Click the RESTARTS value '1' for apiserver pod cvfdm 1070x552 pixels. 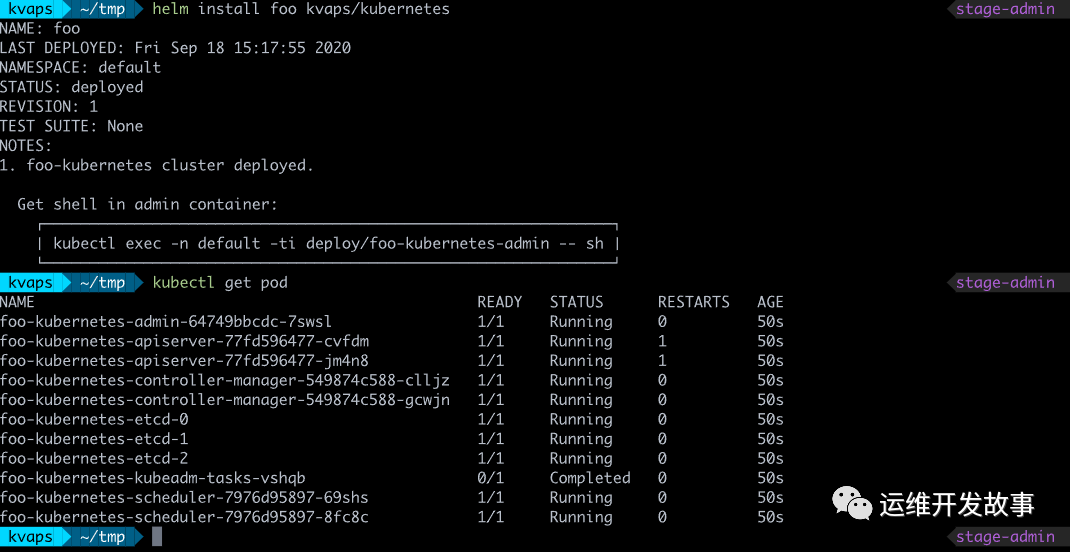(663, 341)
